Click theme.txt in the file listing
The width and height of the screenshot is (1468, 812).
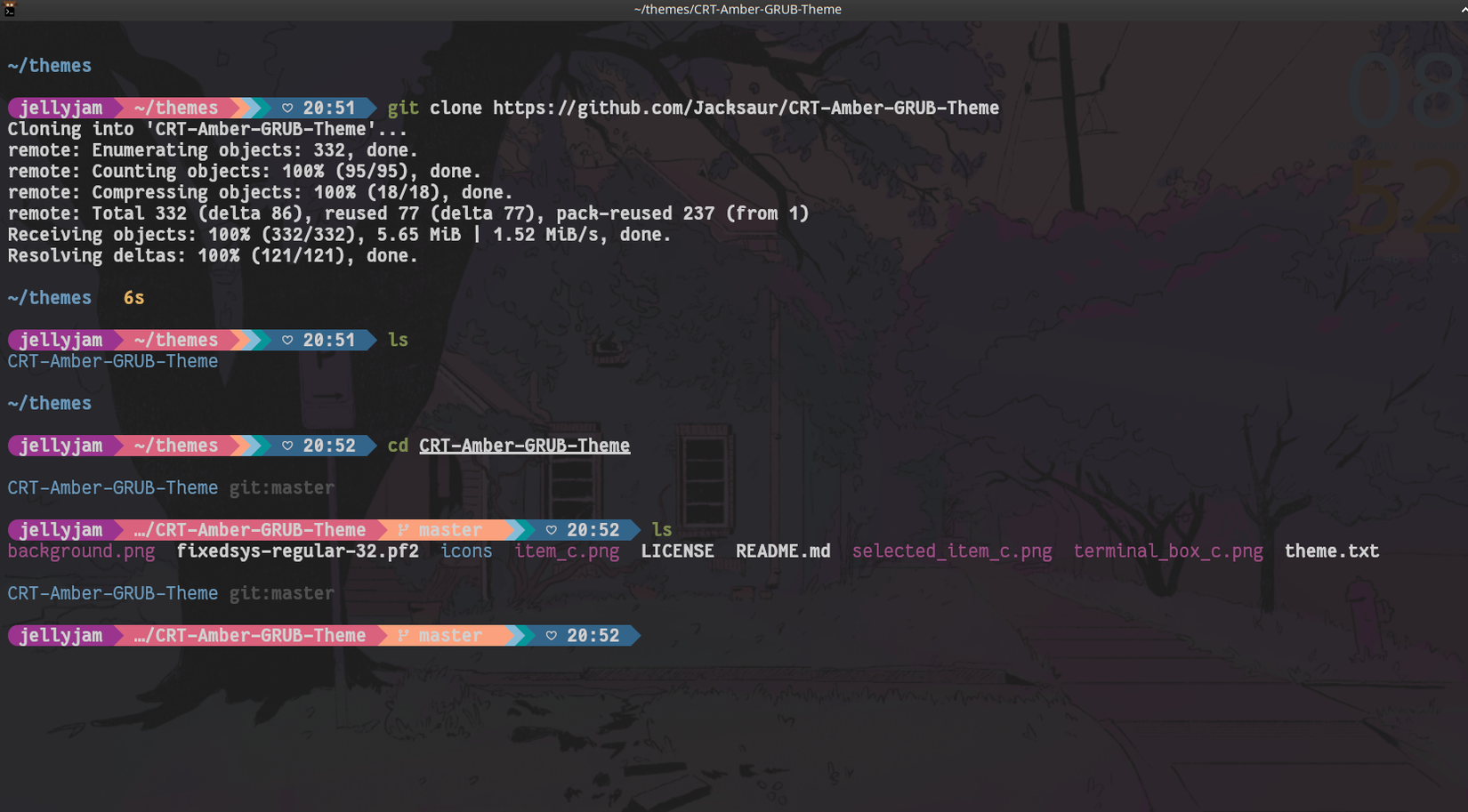pyautogui.click(x=1332, y=551)
